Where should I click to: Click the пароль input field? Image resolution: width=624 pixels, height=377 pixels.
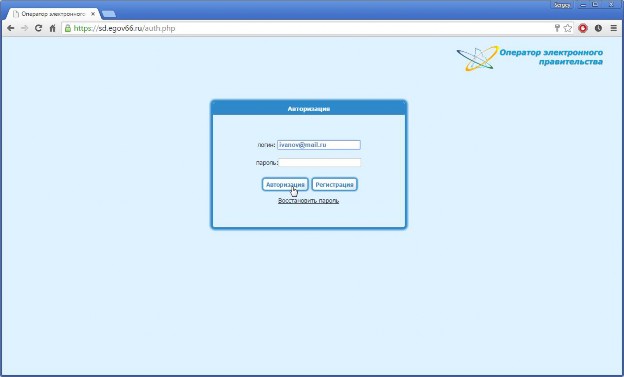click(320, 162)
